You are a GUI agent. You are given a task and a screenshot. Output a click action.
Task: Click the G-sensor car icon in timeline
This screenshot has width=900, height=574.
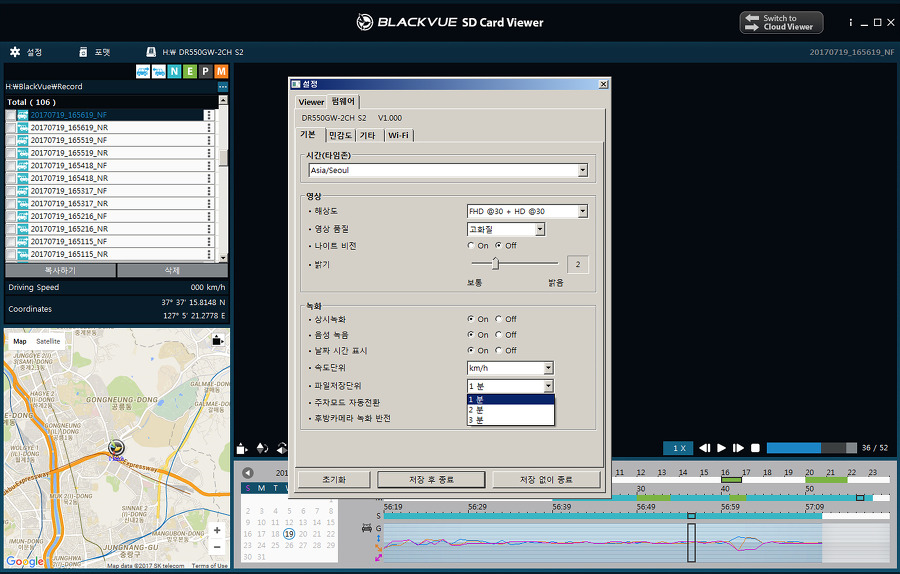click(x=366, y=528)
